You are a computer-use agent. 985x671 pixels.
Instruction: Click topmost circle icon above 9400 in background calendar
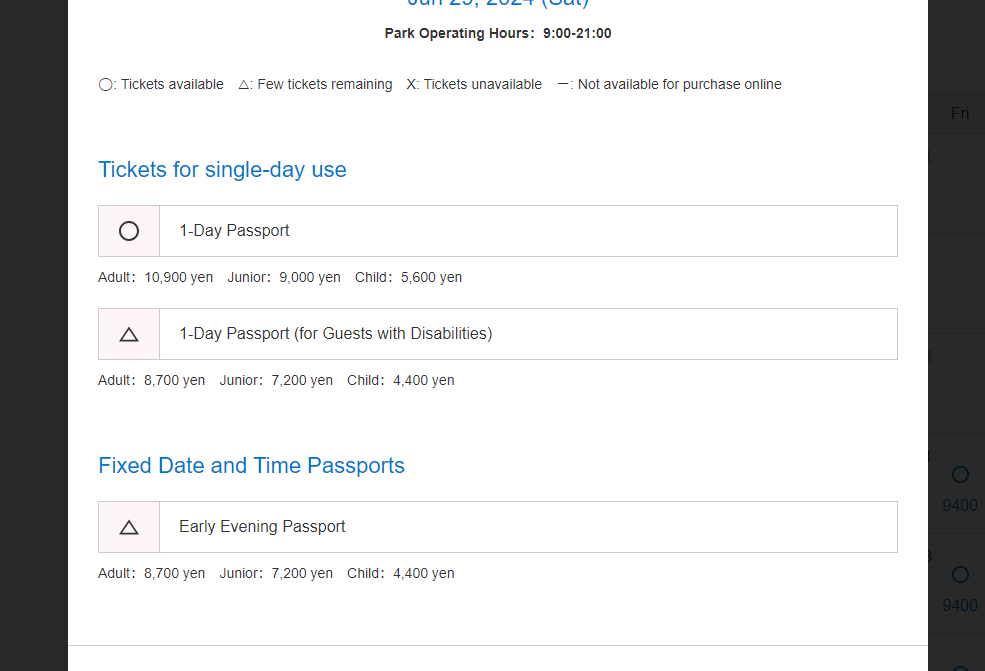(x=960, y=475)
